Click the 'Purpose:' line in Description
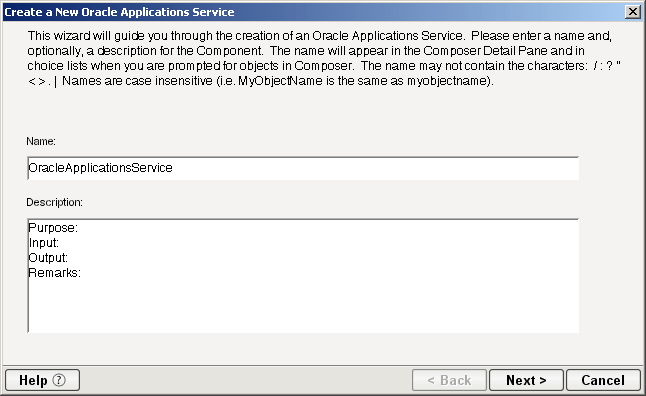 tap(53, 228)
